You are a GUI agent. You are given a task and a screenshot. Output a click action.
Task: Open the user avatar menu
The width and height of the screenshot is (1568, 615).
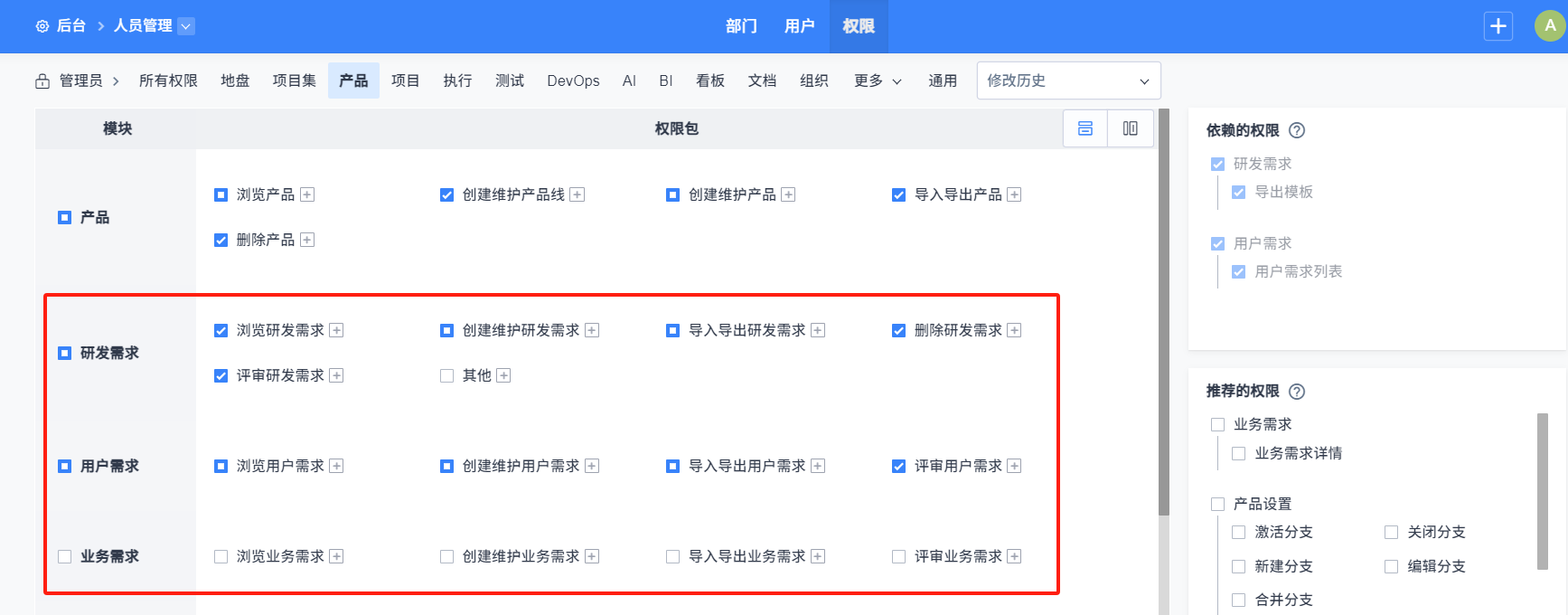click(x=1550, y=26)
